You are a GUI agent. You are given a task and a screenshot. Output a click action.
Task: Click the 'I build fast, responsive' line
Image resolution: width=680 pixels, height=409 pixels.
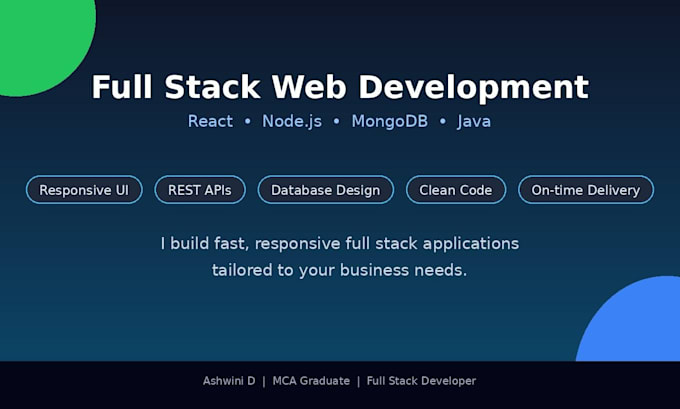[340, 243]
